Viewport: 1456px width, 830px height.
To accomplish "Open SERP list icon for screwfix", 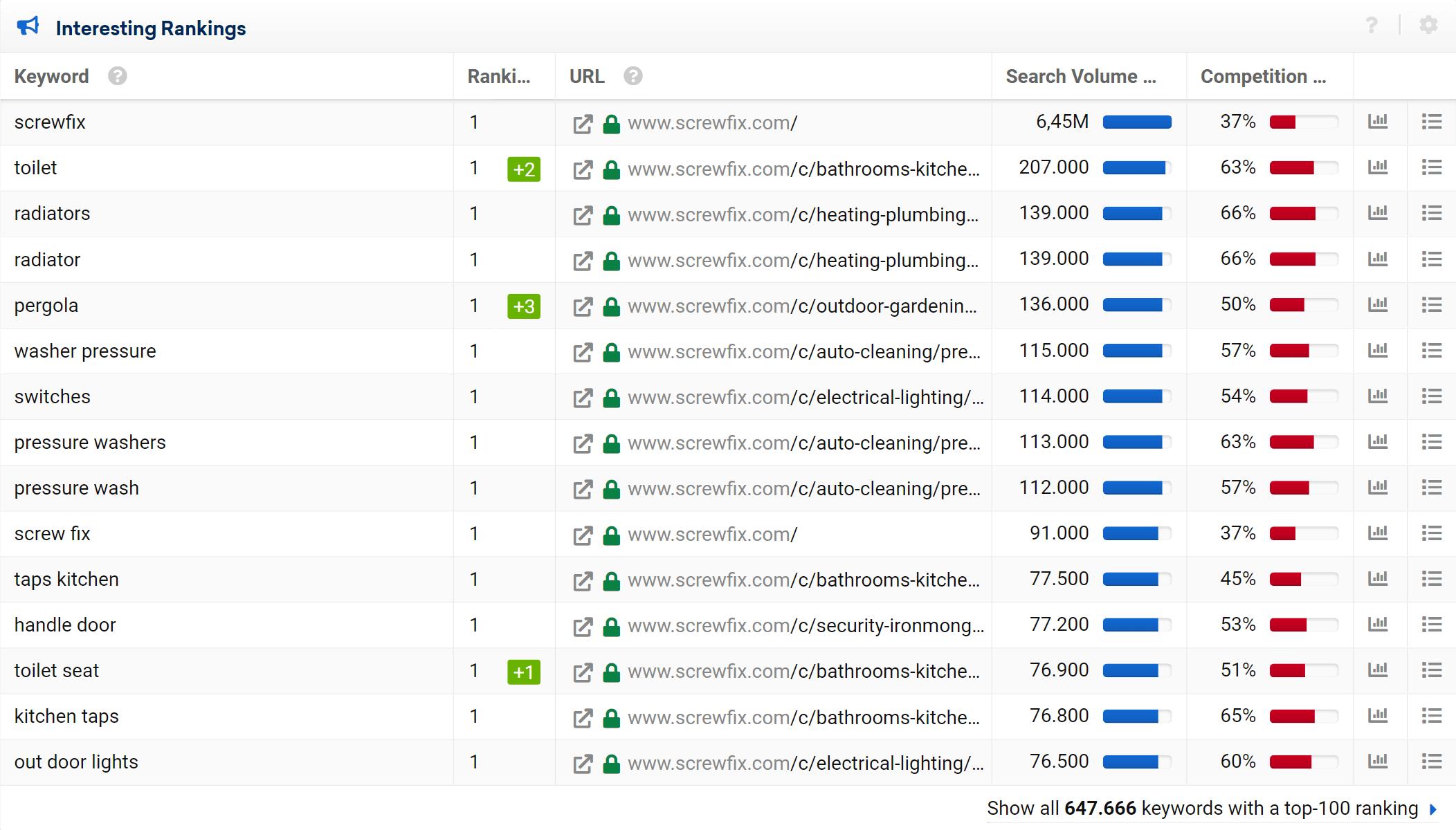I will click(x=1432, y=122).
